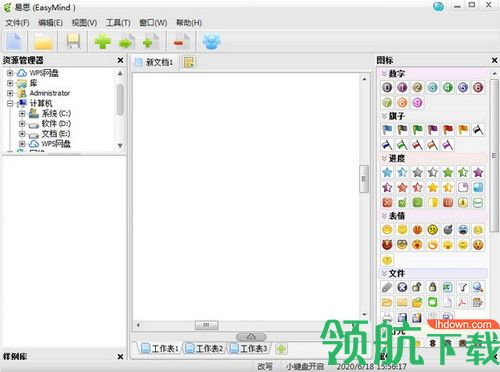Image resolution: width=500 pixels, height=372 pixels.
Task: Collapse the 文件 icon group
Action: (384, 273)
